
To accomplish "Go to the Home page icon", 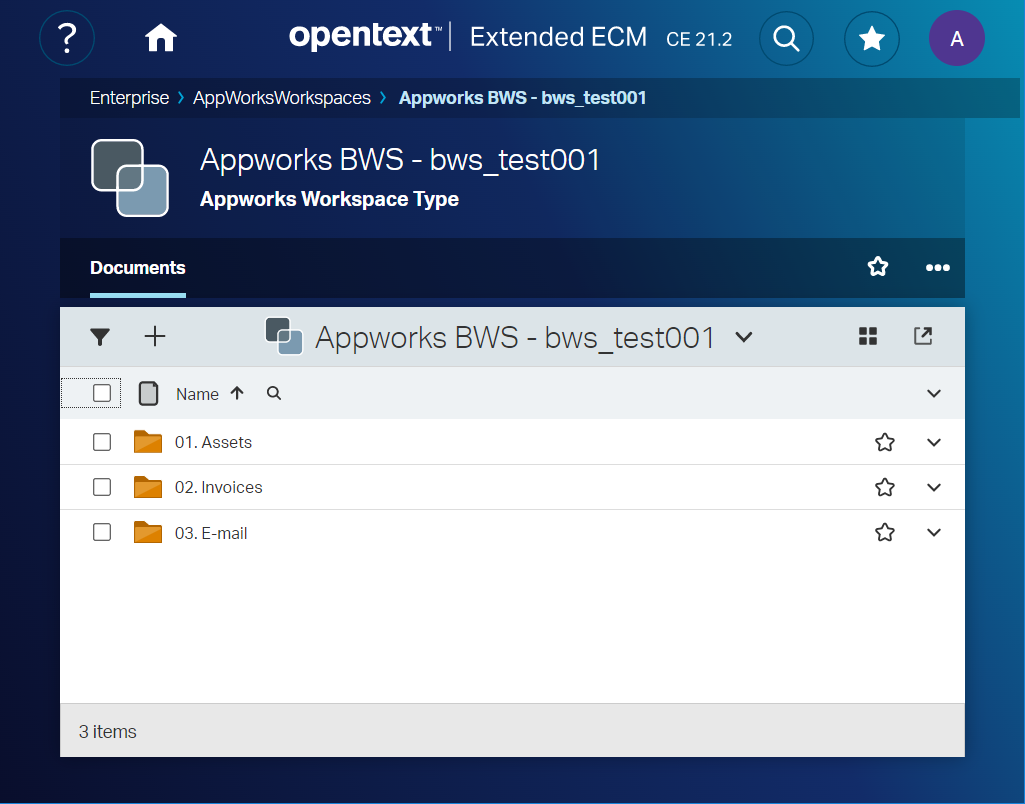I will 161,38.
